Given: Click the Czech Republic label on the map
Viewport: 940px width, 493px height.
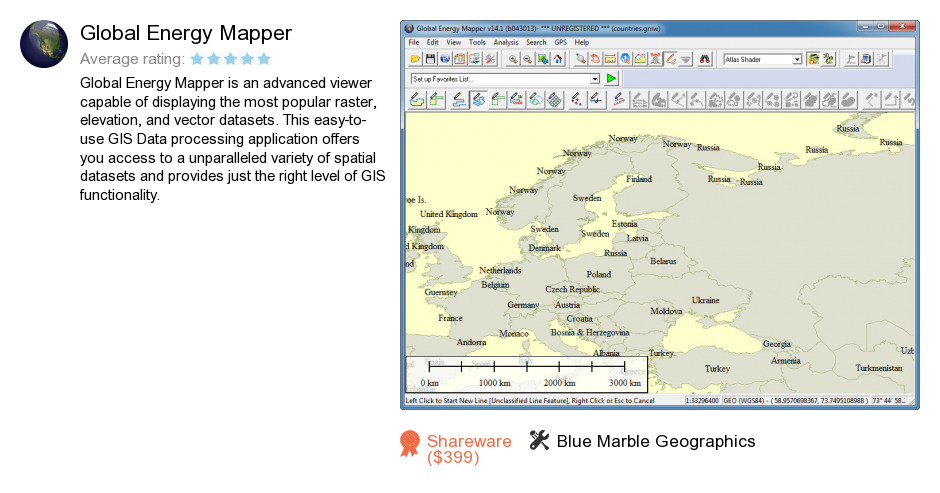Looking at the screenshot, I should click(x=572, y=289).
